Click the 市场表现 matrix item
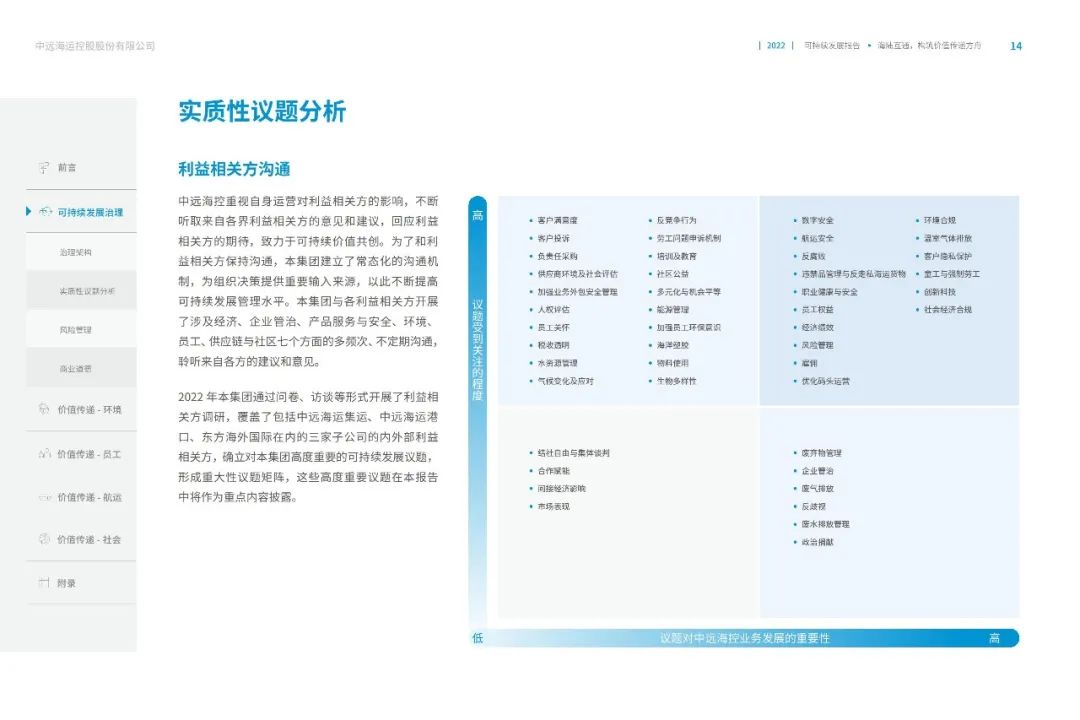 point(553,506)
